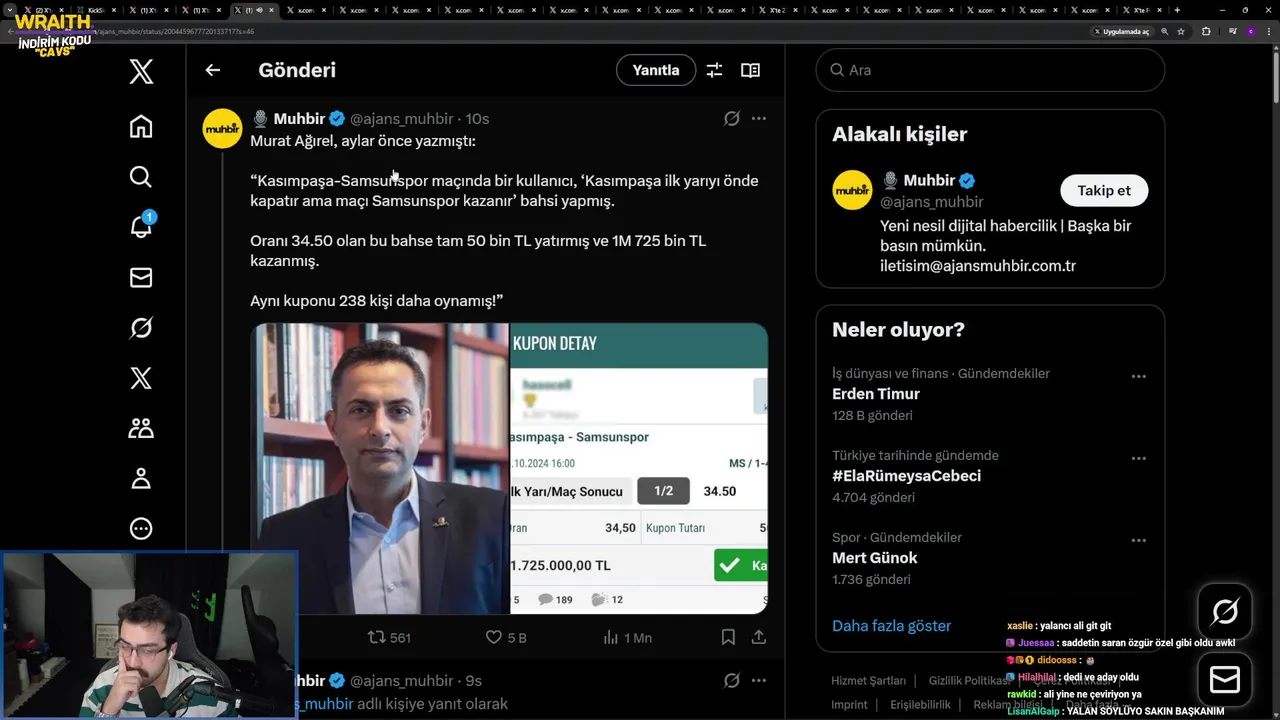Open more options menu on Muhbir post
The height and width of the screenshot is (720, 1280).
(759, 118)
